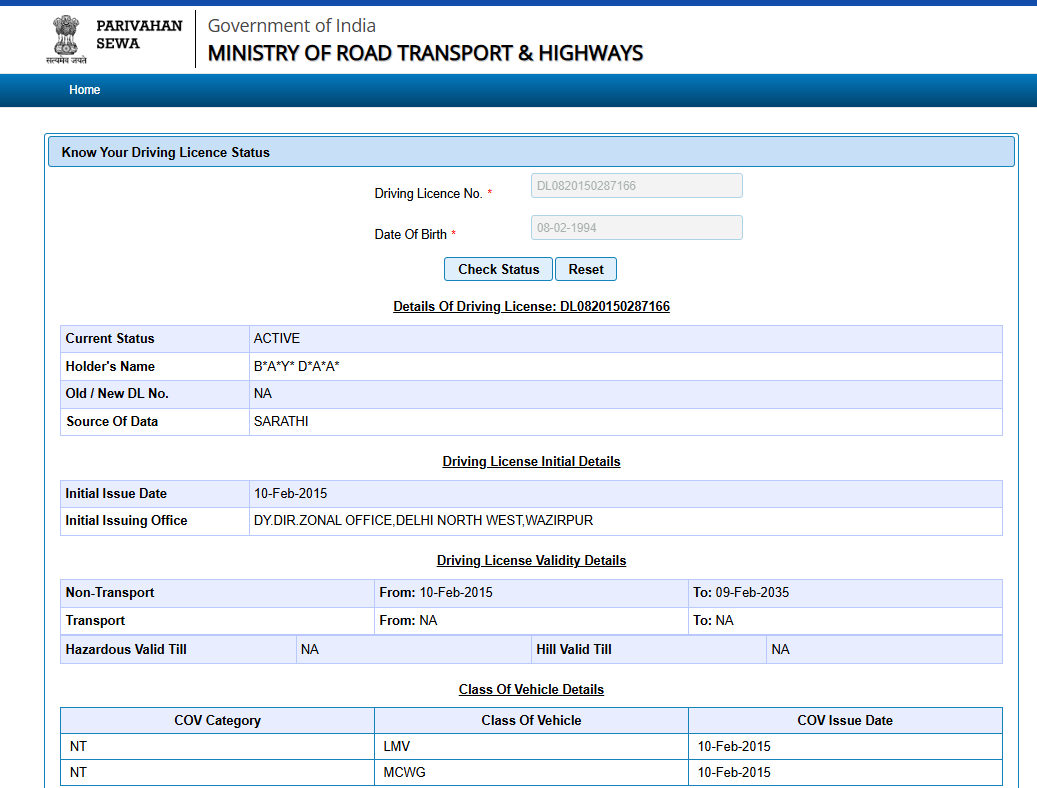1037x788 pixels.
Task: Select the LMV class of vehicle cell
Action: (x=396, y=747)
